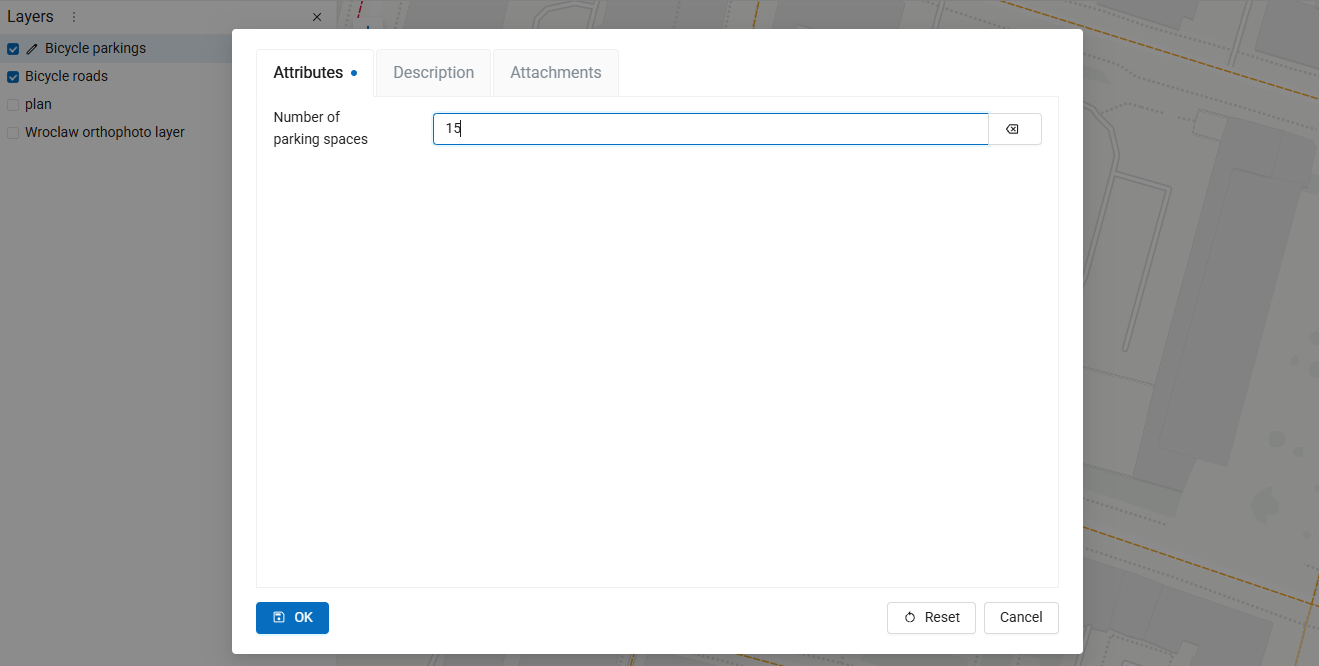Click the pencil edit icon beside Bicycle parkings
This screenshot has height=666, width=1319.
(x=32, y=49)
